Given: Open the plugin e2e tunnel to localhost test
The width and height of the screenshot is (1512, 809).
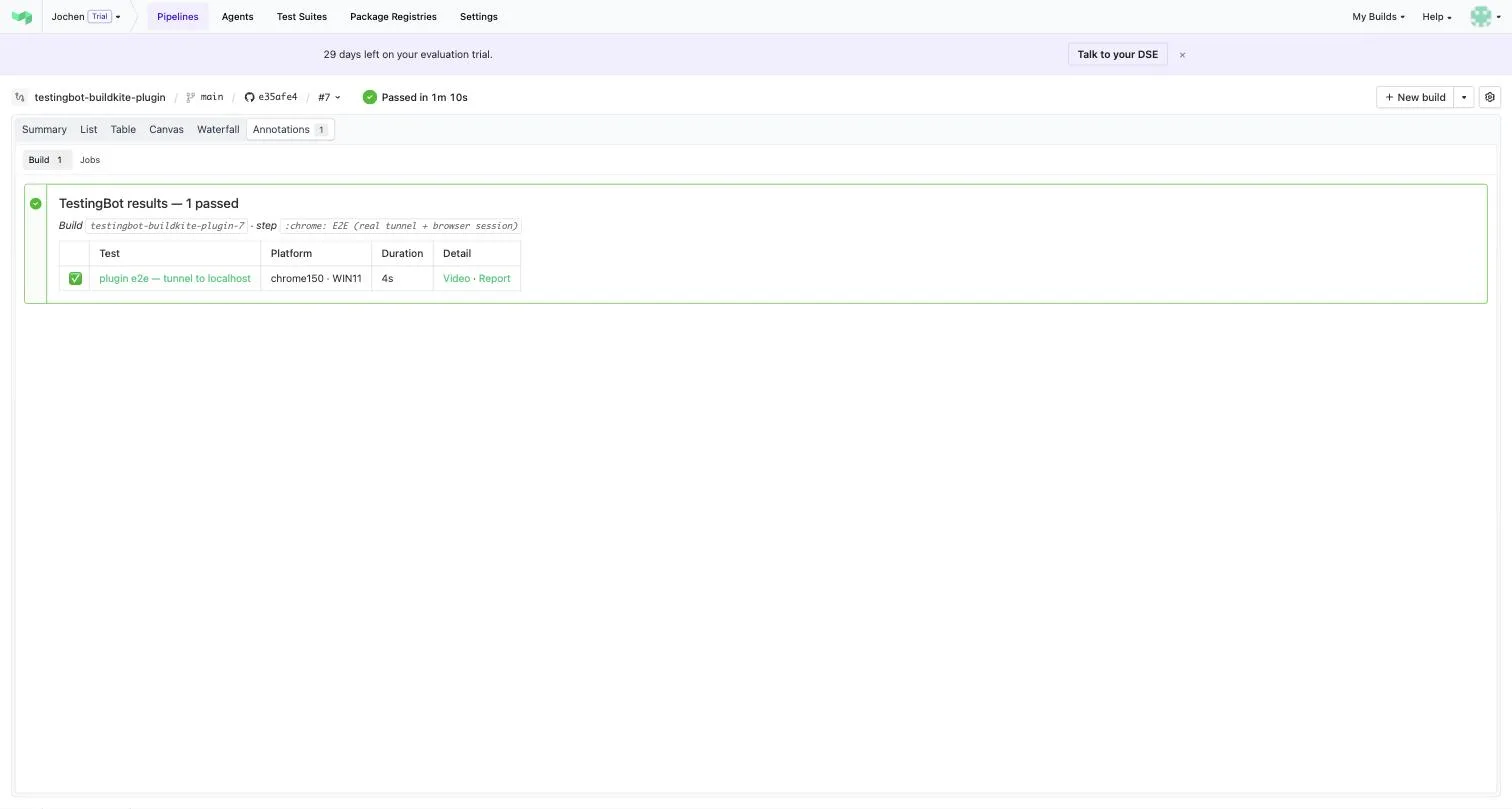Looking at the screenshot, I should 175,279.
